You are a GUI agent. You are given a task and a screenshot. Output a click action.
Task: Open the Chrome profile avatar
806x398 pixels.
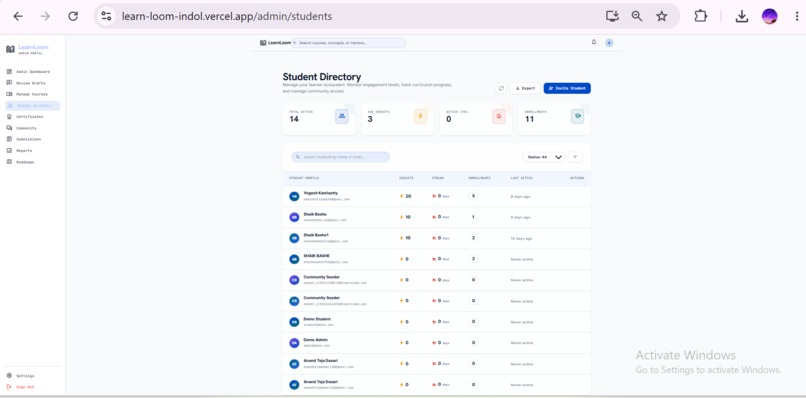click(x=769, y=16)
